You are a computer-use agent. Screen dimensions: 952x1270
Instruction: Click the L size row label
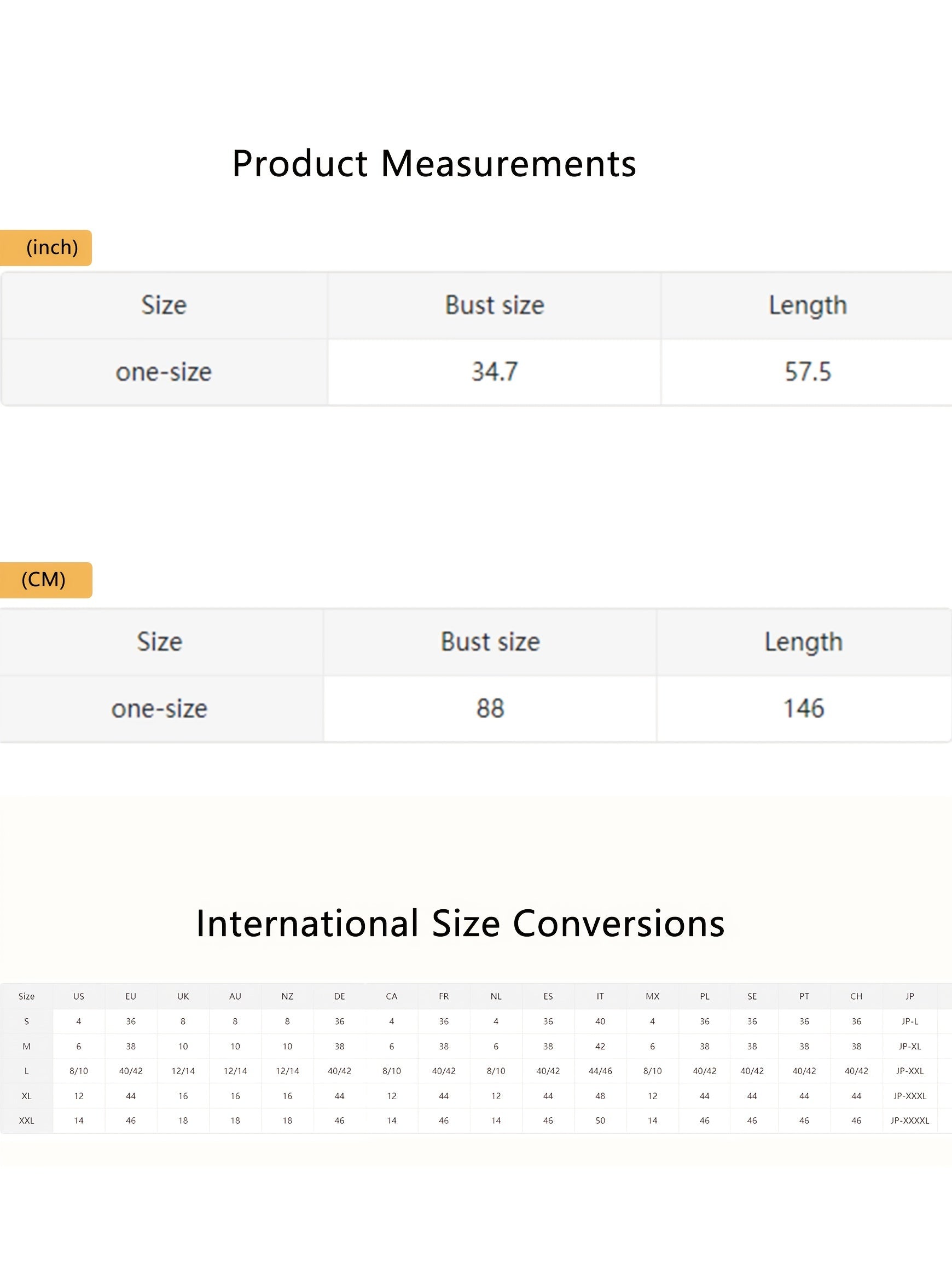point(26,1071)
